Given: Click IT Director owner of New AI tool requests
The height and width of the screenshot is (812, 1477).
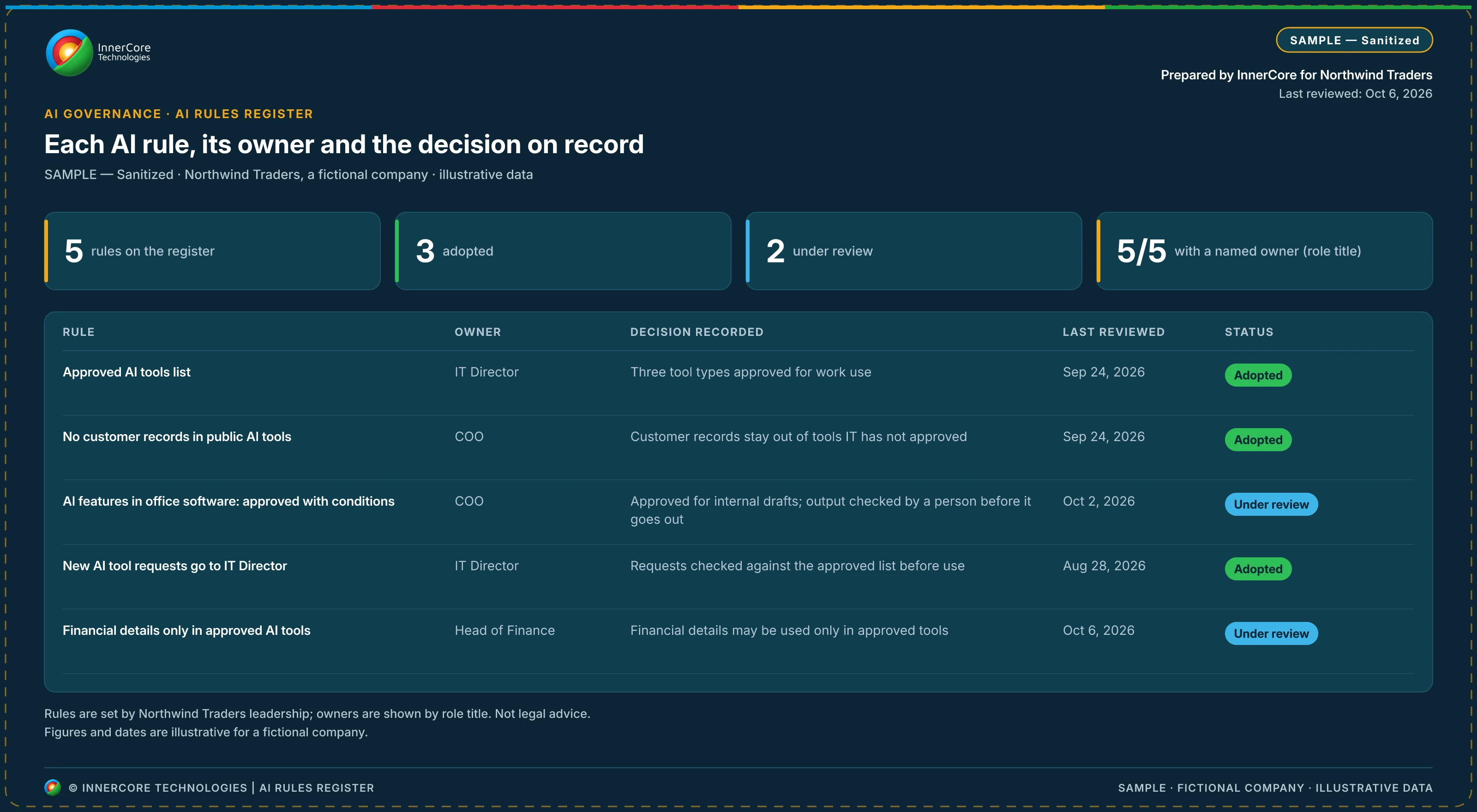Looking at the screenshot, I should pos(486,566).
